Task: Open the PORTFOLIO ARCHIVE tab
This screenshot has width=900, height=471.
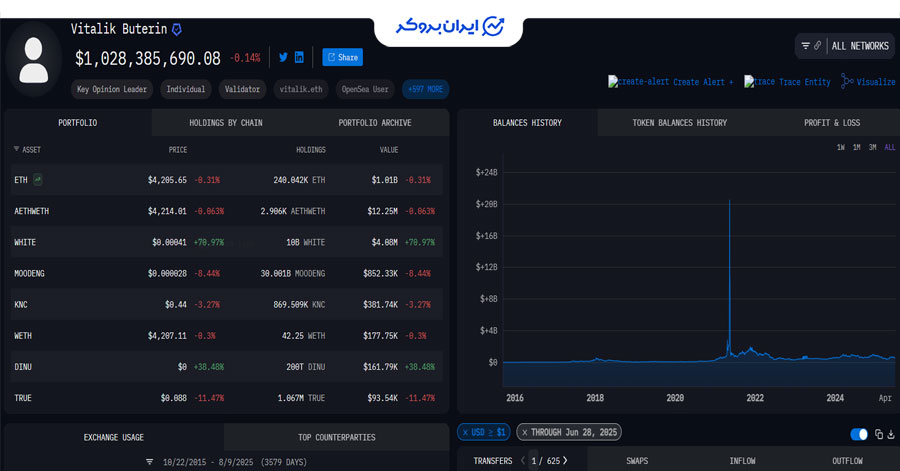Action: click(x=375, y=123)
